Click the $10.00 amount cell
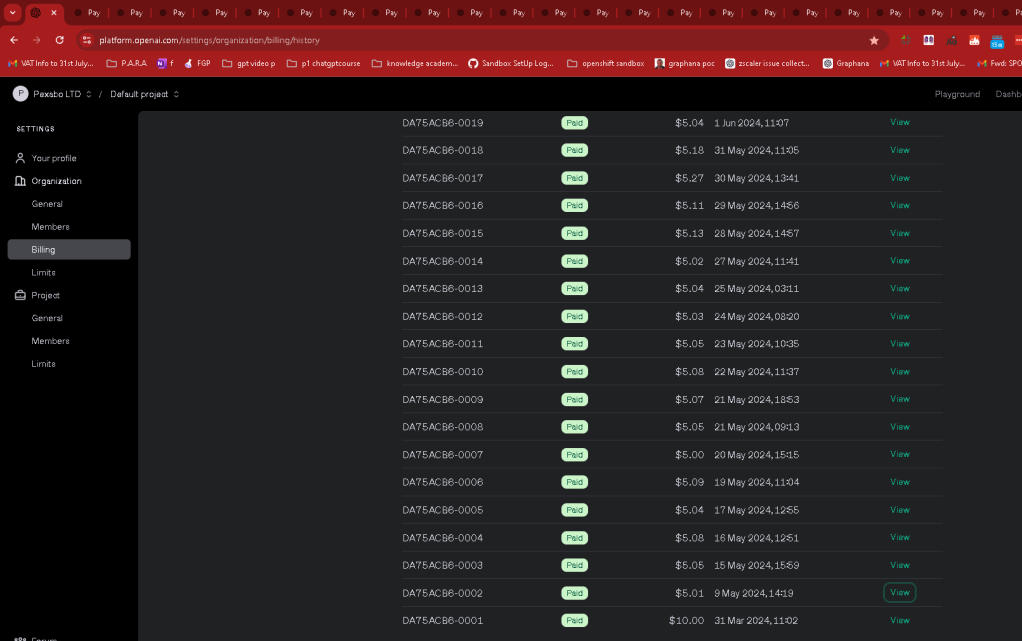Image resolution: width=1022 pixels, height=641 pixels. pyautogui.click(x=686, y=620)
